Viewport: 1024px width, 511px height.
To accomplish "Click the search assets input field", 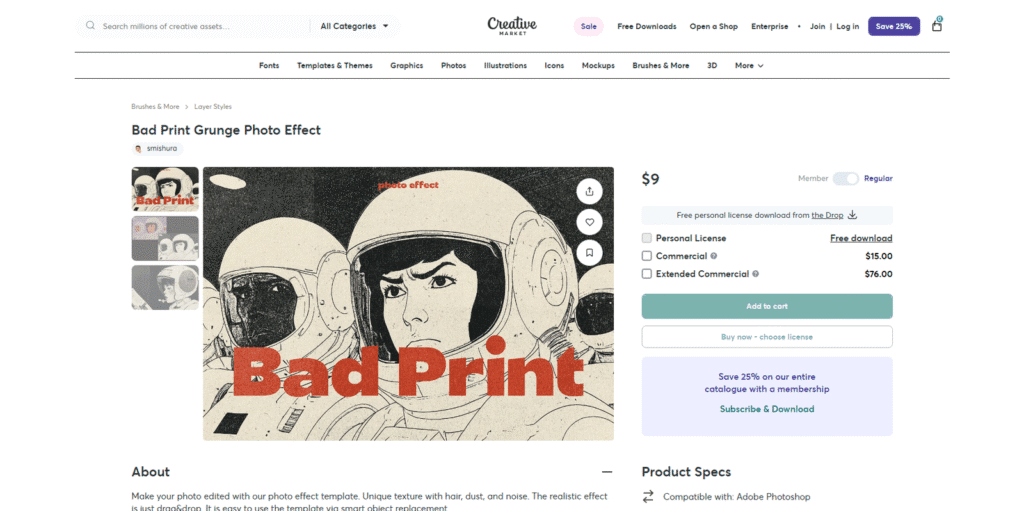I will [x=200, y=26].
